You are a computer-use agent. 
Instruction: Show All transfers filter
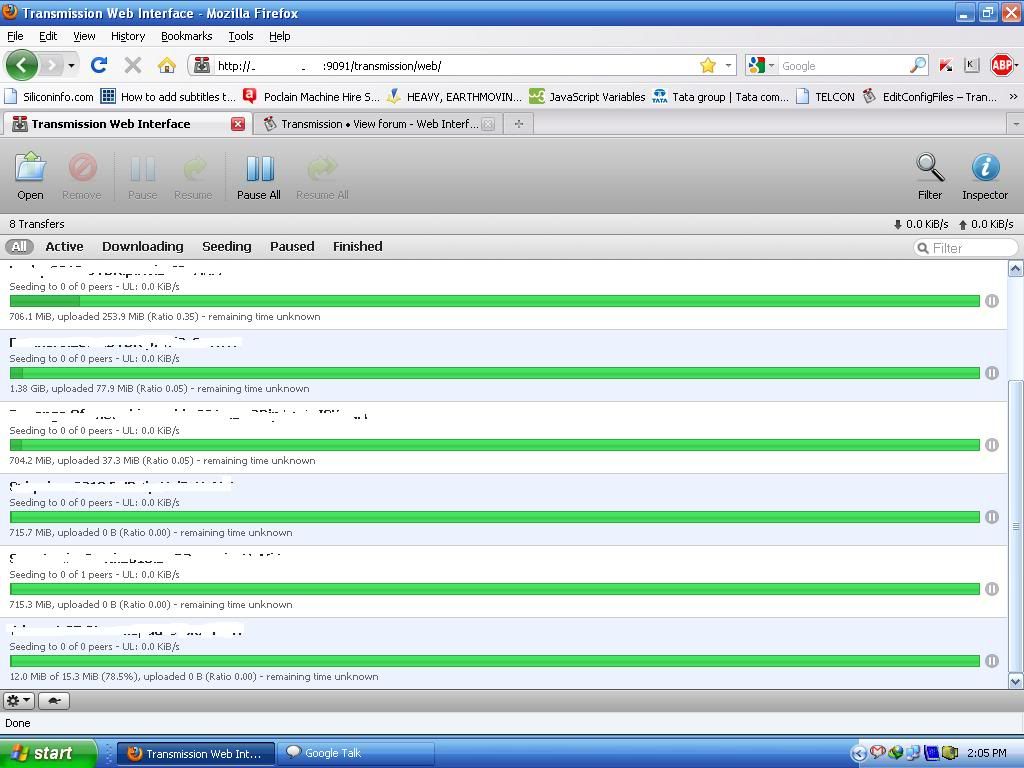point(19,246)
